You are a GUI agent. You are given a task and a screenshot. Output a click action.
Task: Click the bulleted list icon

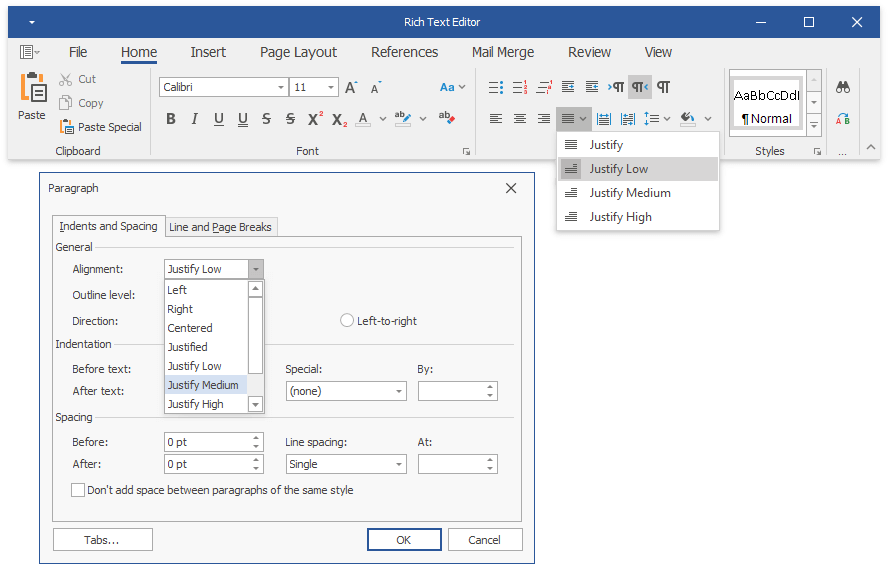[496, 87]
